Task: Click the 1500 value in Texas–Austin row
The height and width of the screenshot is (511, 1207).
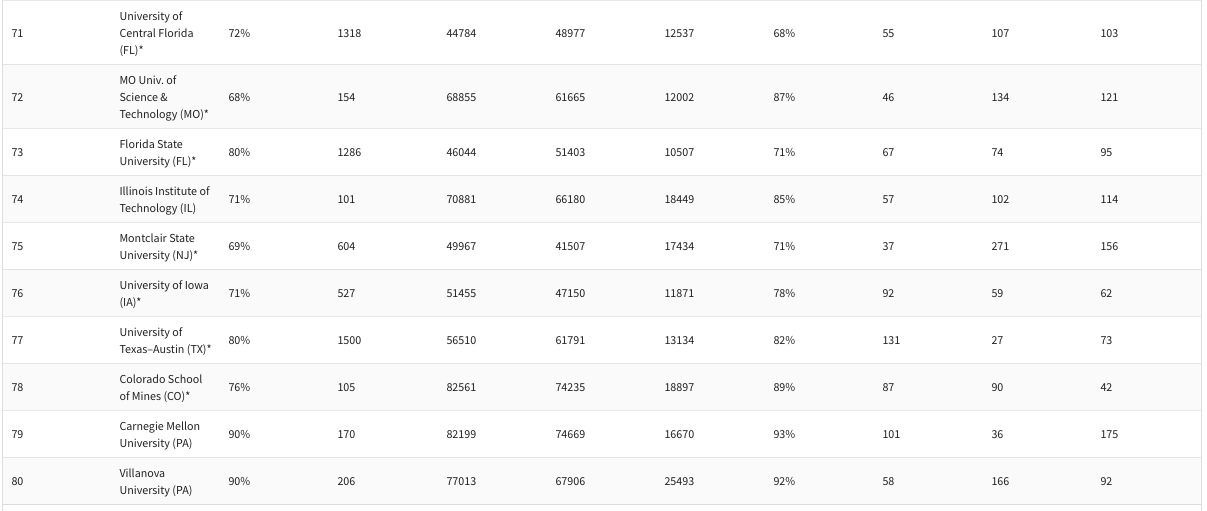Action: (349, 340)
